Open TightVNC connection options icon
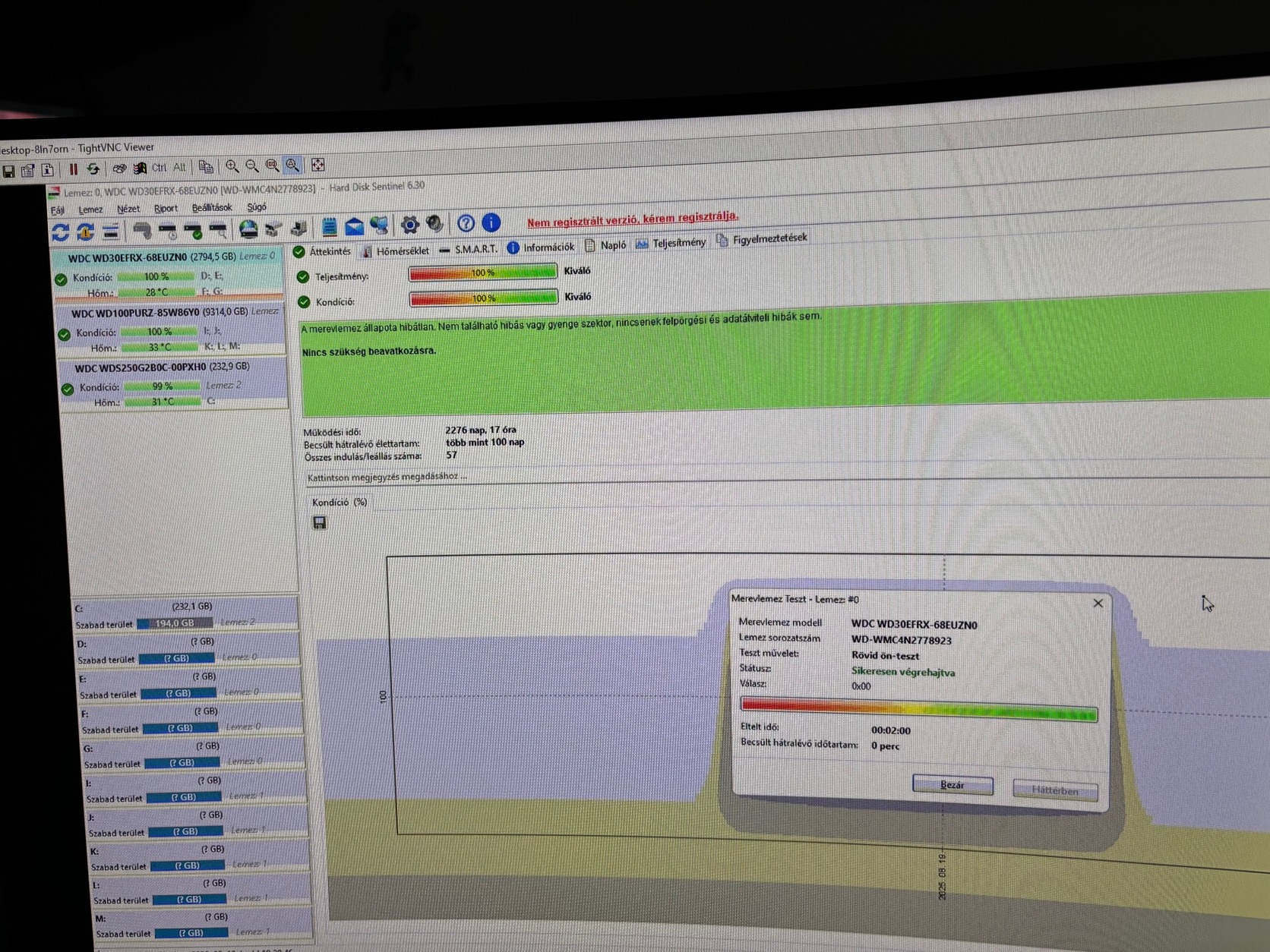This screenshot has width=1270, height=952. tap(28, 171)
